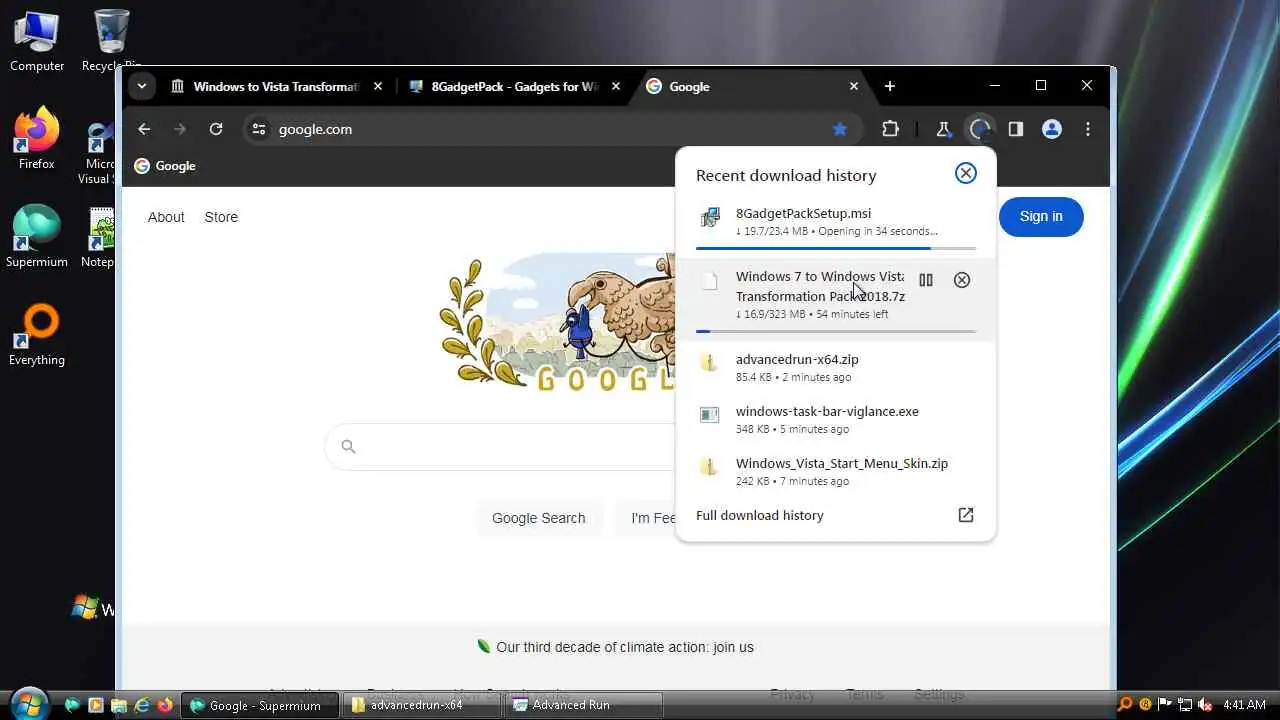Click the Everything search tray icon
The image size is (1280, 720).
pos(1125,705)
